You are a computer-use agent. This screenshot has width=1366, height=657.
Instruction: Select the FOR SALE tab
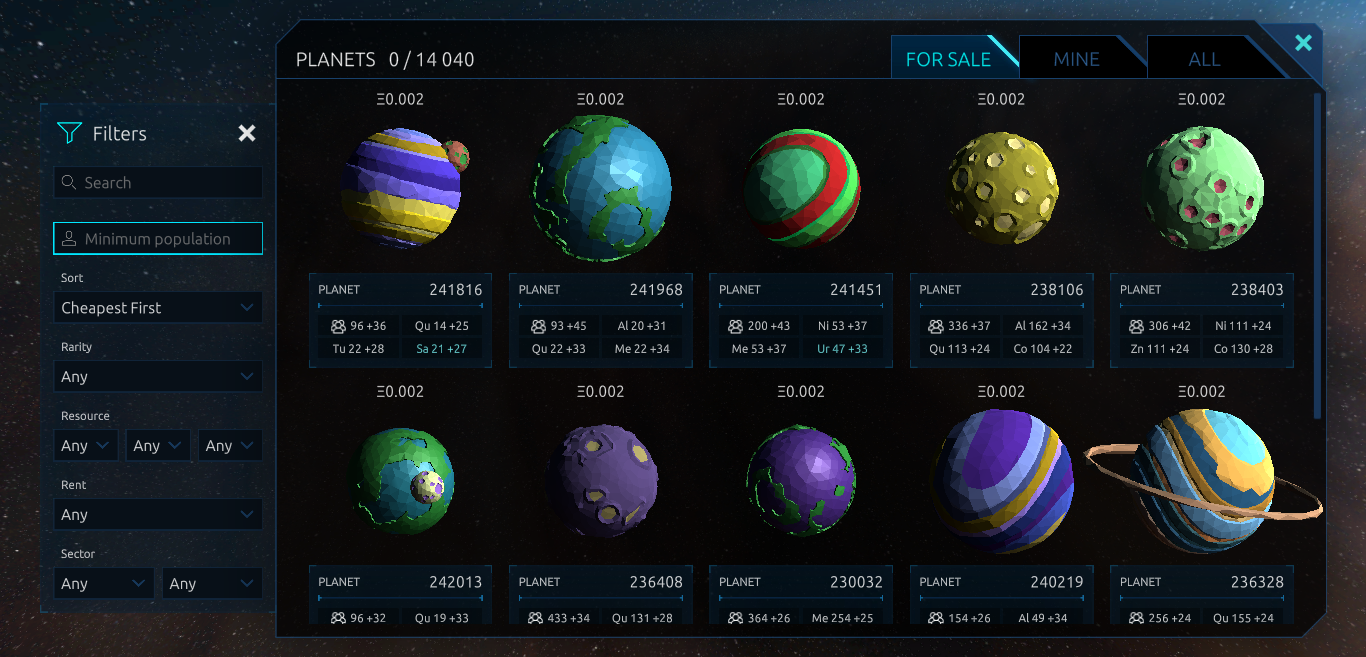948,59
